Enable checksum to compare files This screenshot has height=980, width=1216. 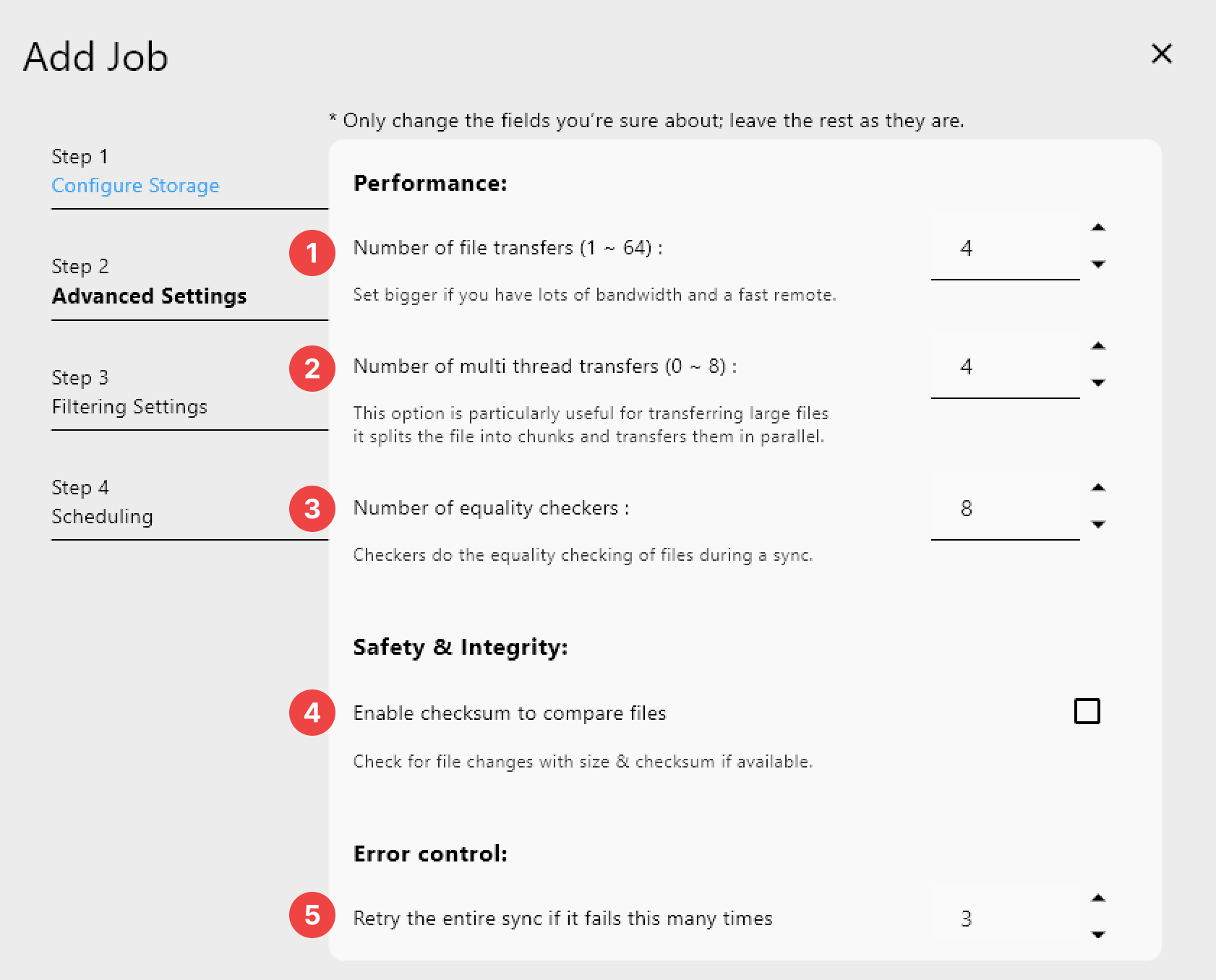click(x=1087, y=711)
